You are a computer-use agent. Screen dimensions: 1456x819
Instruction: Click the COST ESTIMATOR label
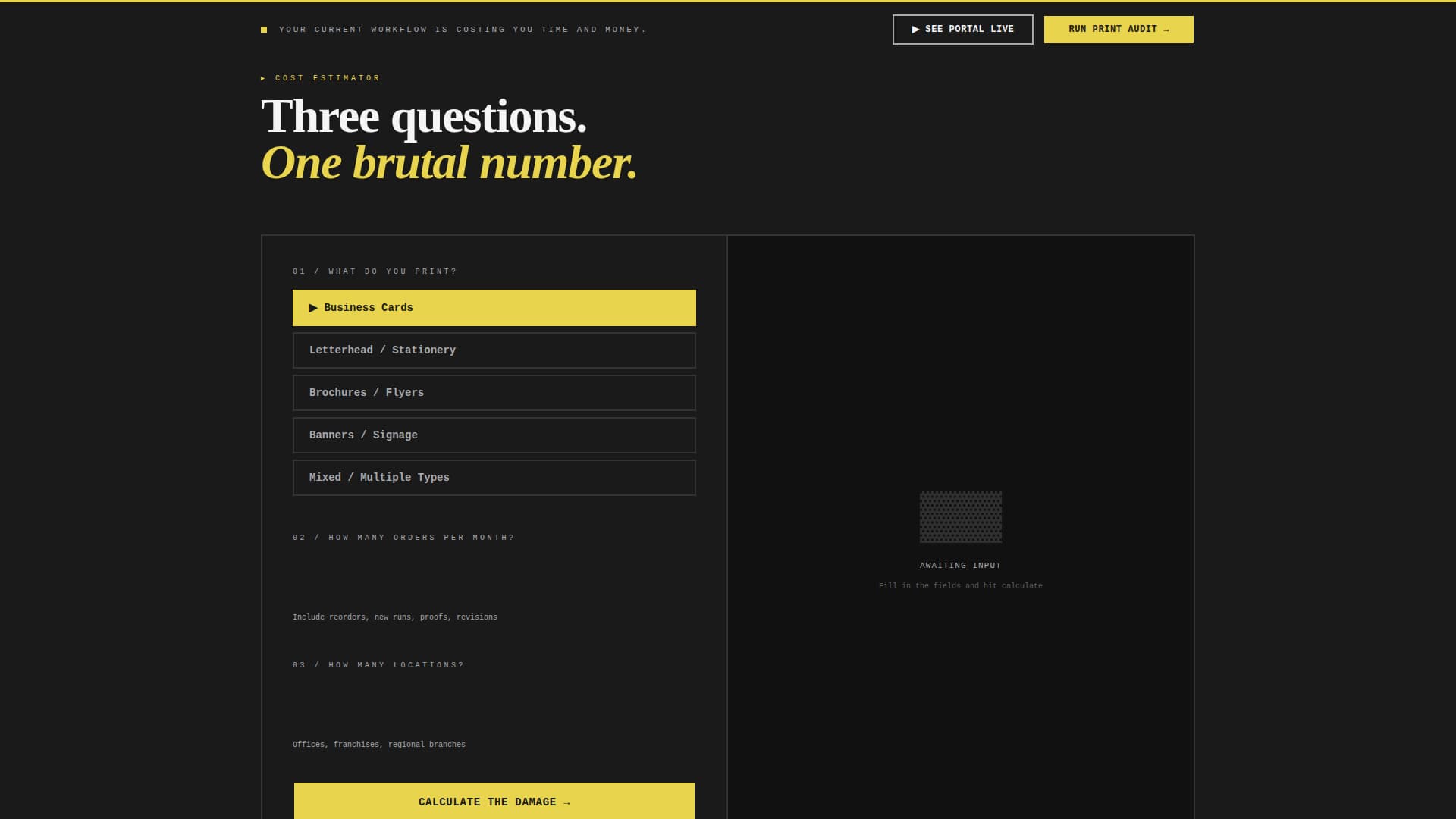click(x=321, y=78)
